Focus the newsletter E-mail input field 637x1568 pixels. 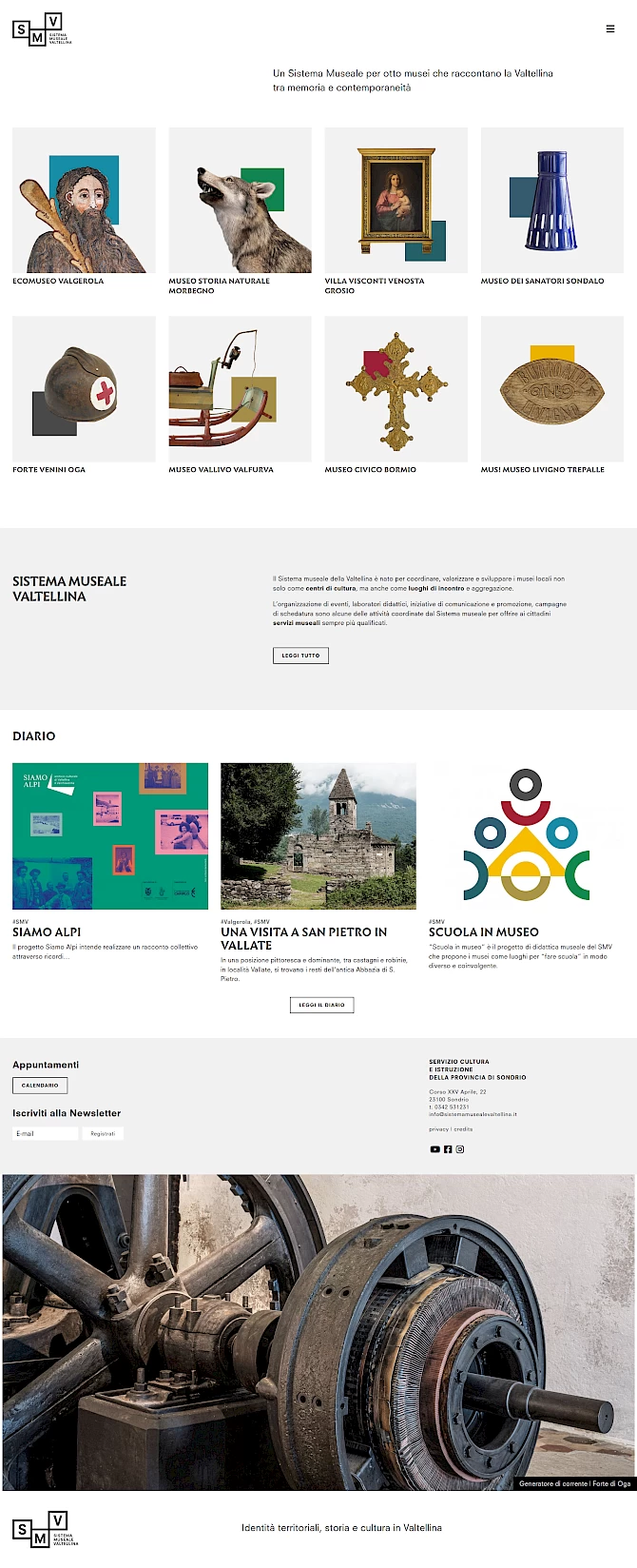coord(46,1133)
